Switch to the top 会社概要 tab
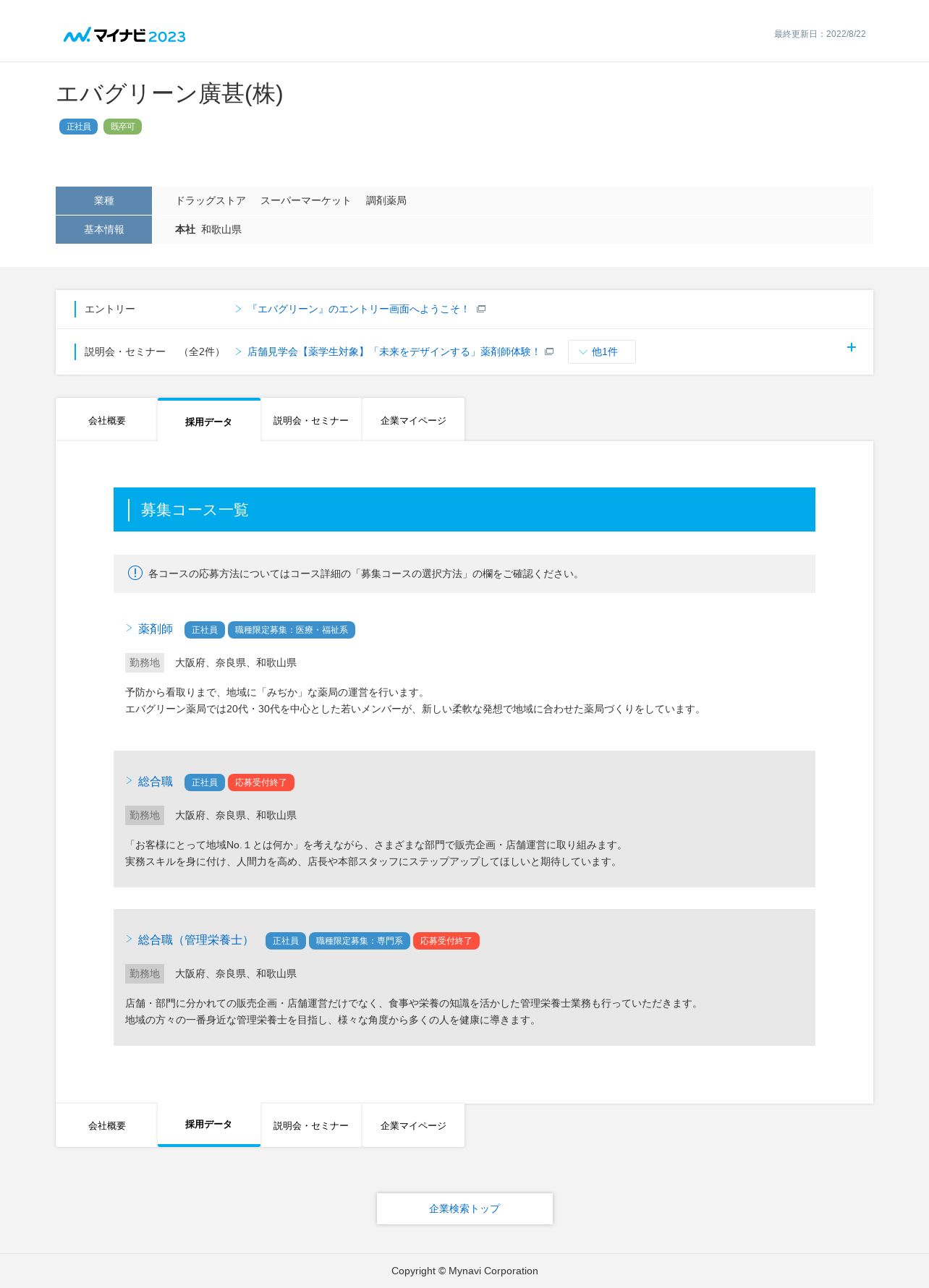Viewport: 929px width, 1288px height. pyautogui.click(x=106, y=420)
